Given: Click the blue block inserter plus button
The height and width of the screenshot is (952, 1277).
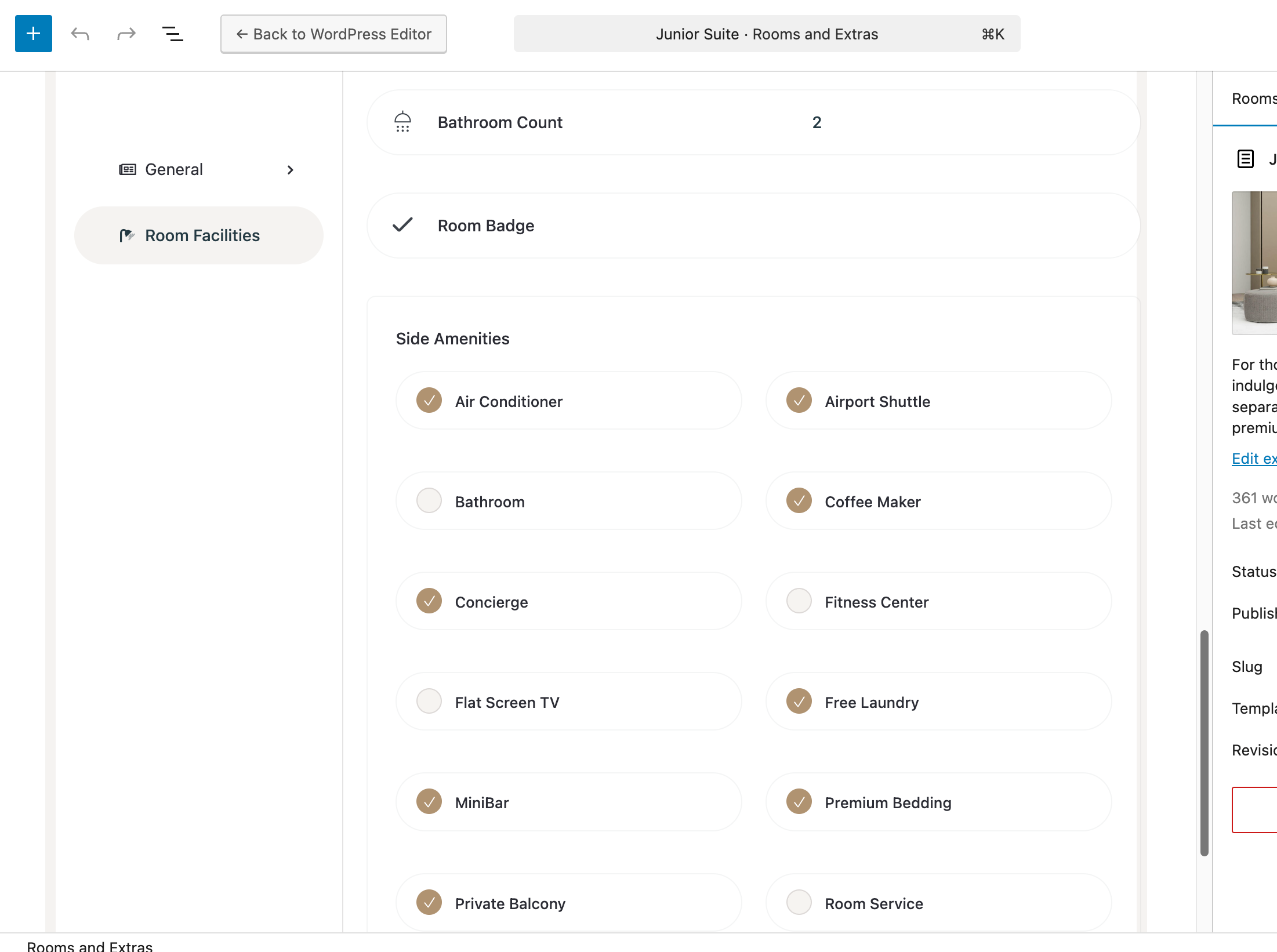Looking at the screenshot, I should pos(33,34).
